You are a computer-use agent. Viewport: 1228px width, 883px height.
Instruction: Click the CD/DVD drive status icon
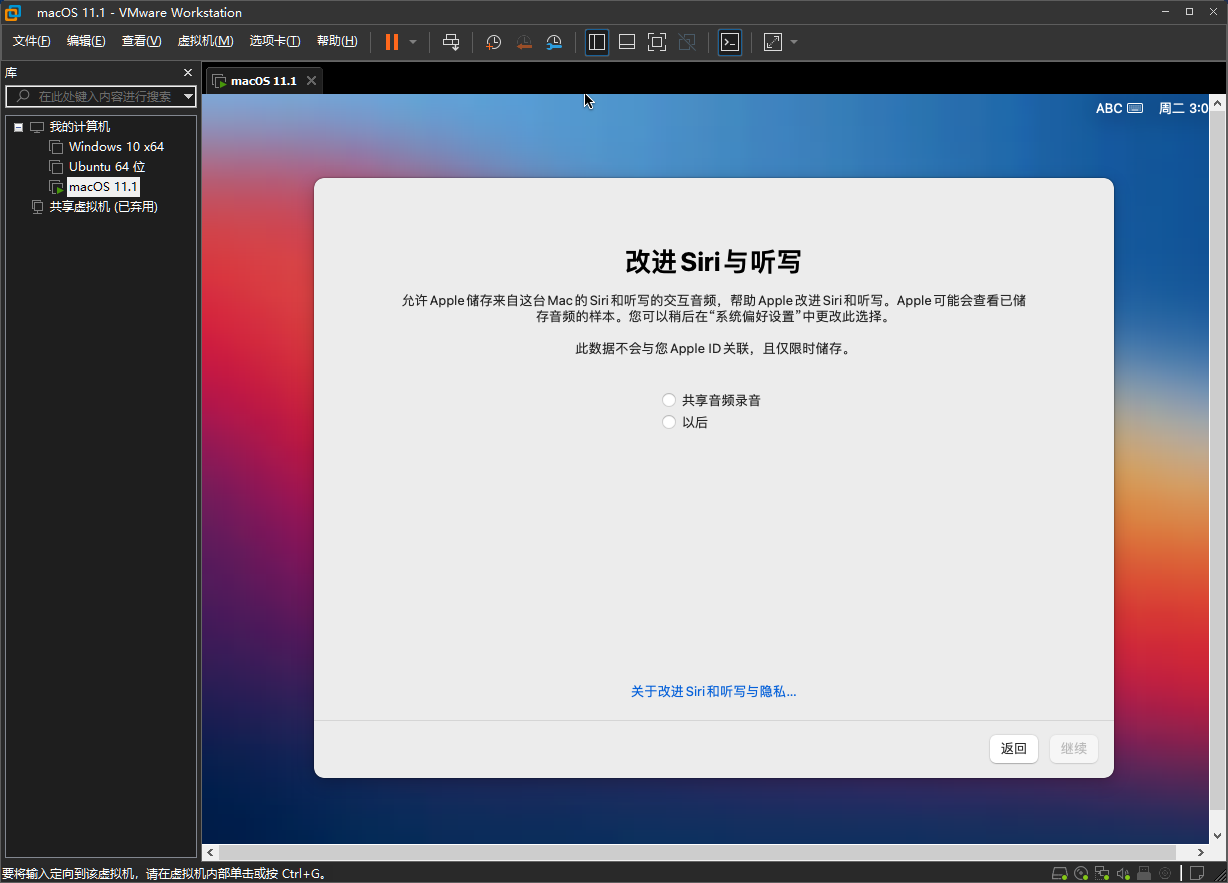coord(1081,874)
